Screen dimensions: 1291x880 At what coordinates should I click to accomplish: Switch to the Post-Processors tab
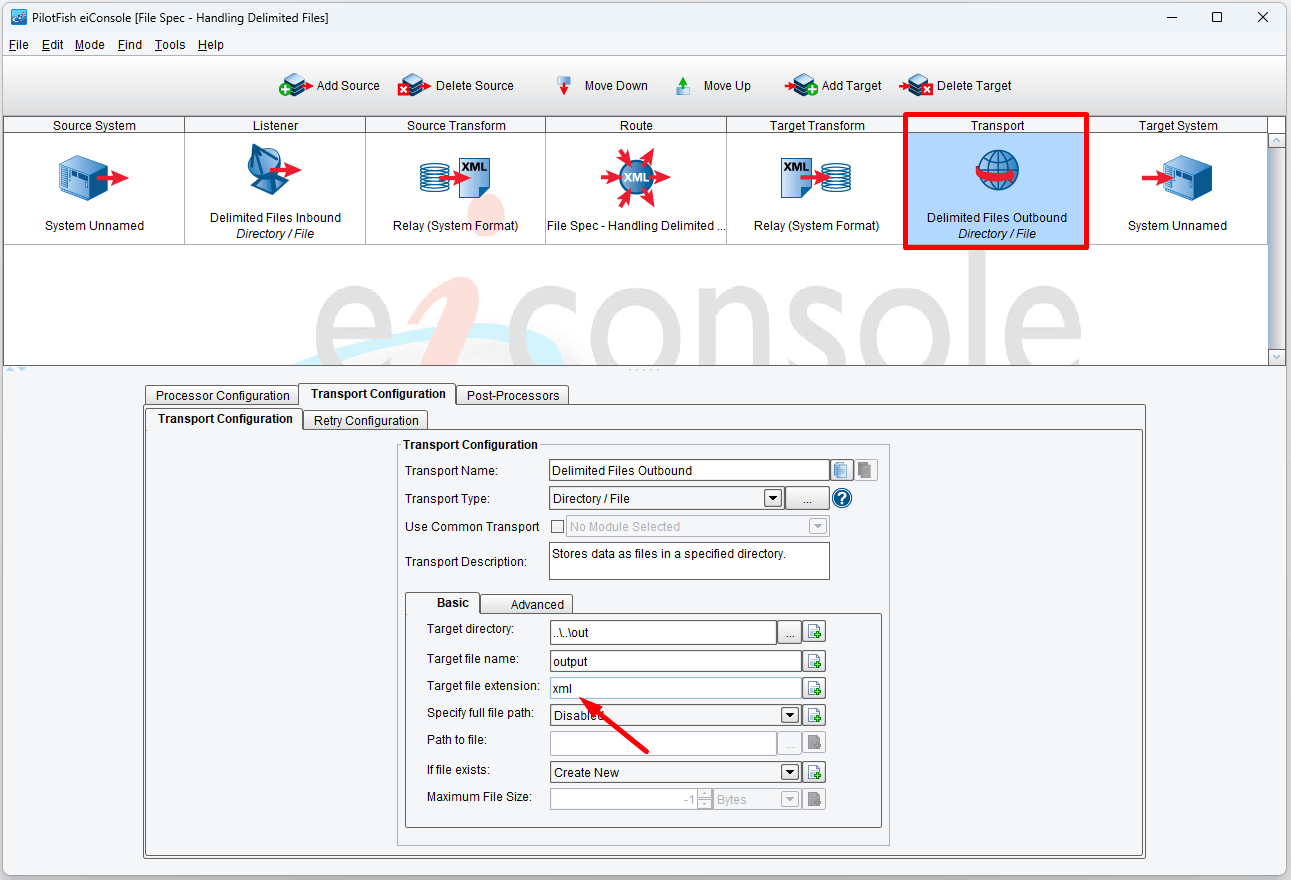[x=512, y=395]
